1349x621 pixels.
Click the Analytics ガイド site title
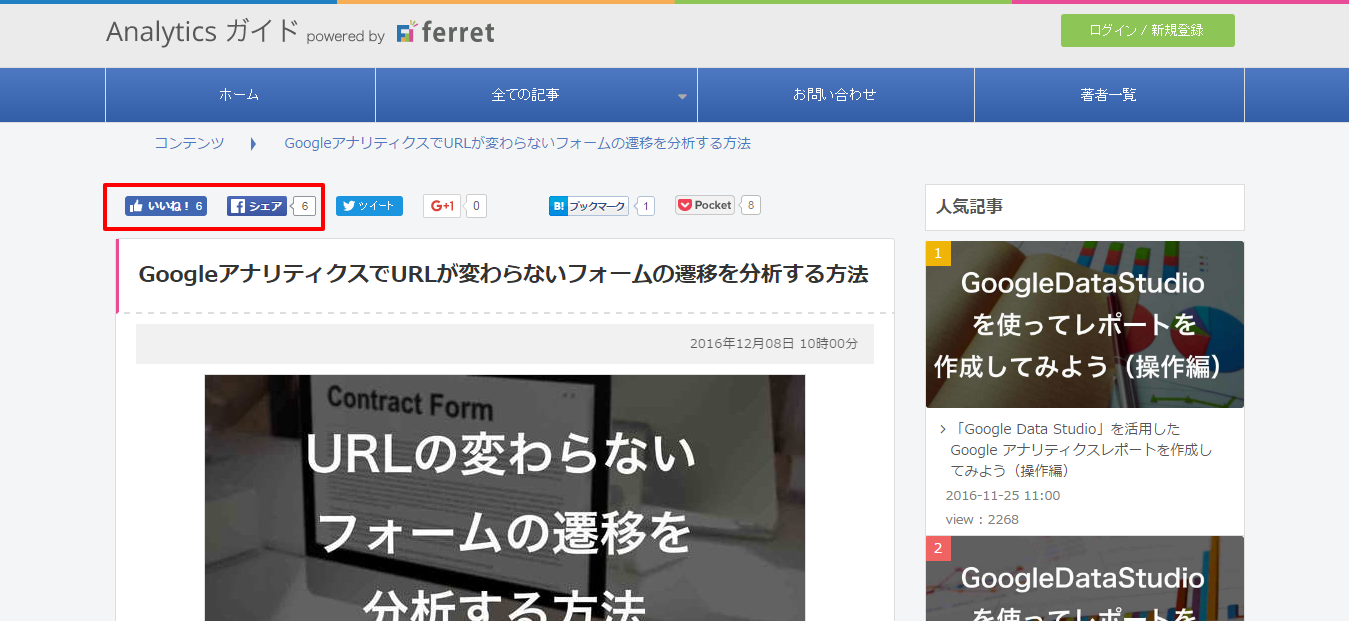coord(202,31)
